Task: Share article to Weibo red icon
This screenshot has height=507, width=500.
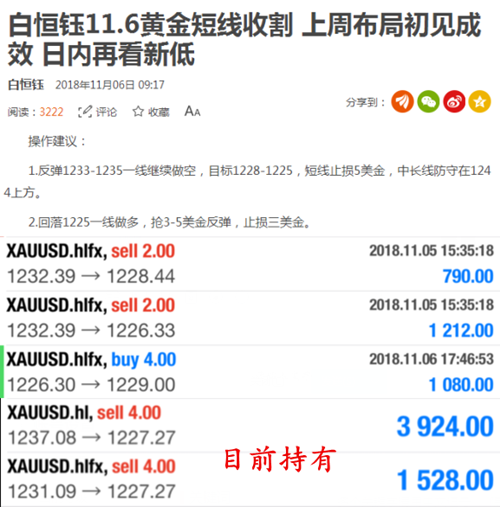Action: (454, 102)
